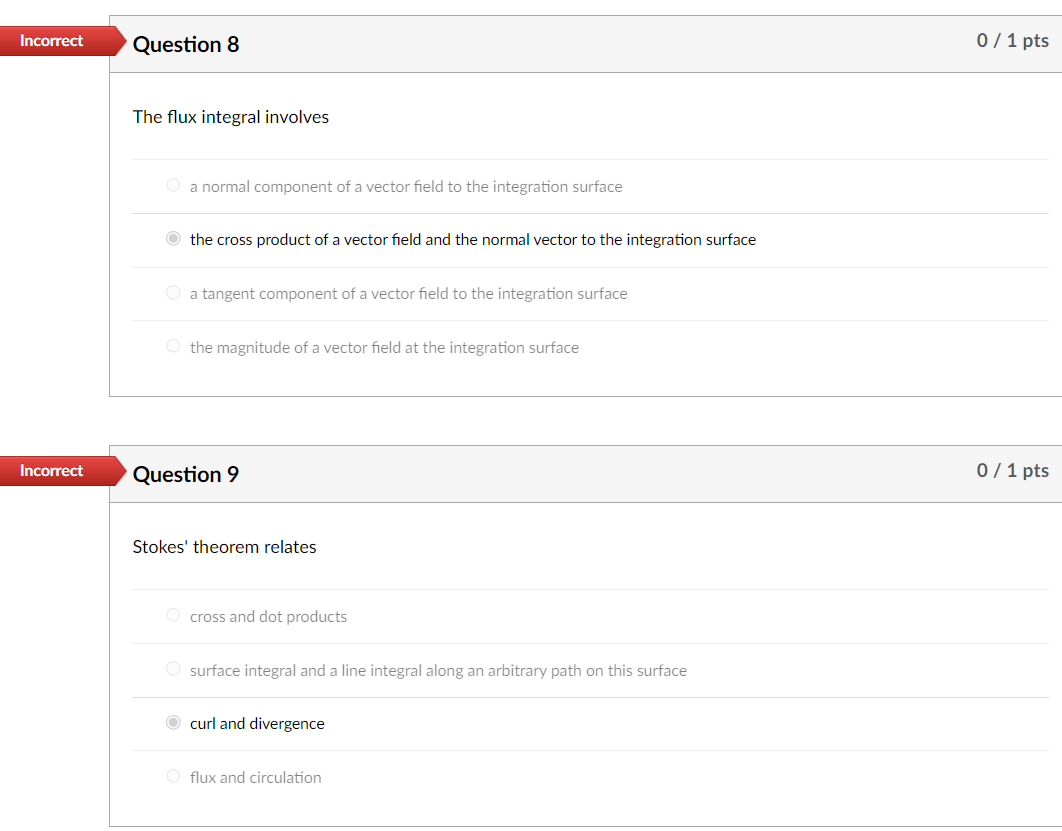Image resolution: width=1062 pixels, height=831 pixels.
Task: Click the 'Question 8' heading
Action: click(186, 44)
